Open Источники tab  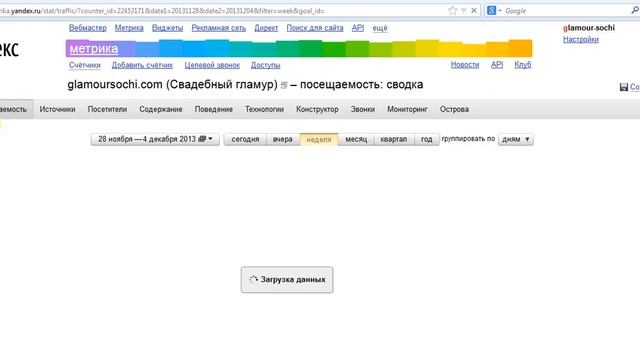pyautogui.click(x=58, y=109)
